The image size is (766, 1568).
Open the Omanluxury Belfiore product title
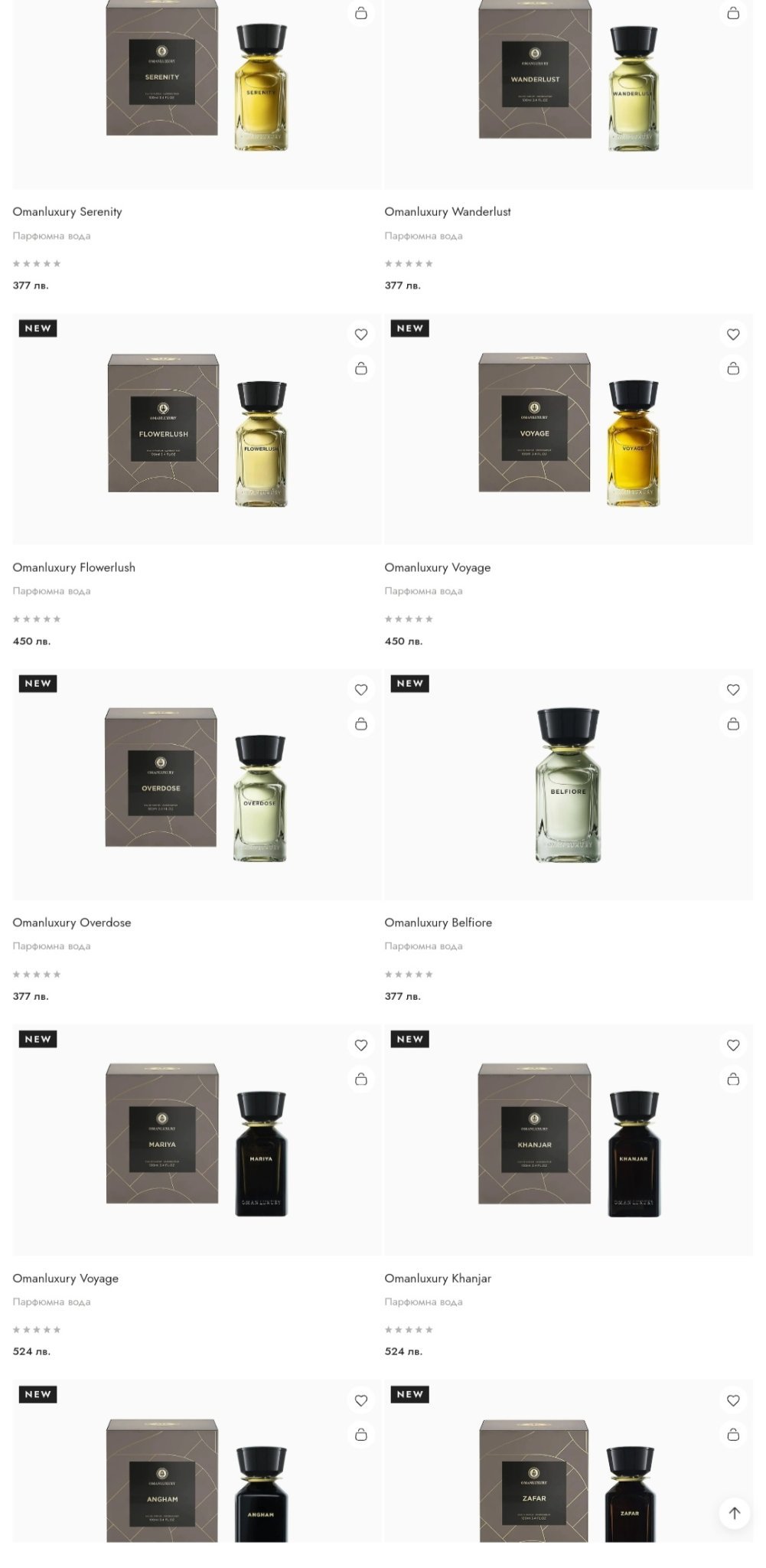[x=438, y=923]
